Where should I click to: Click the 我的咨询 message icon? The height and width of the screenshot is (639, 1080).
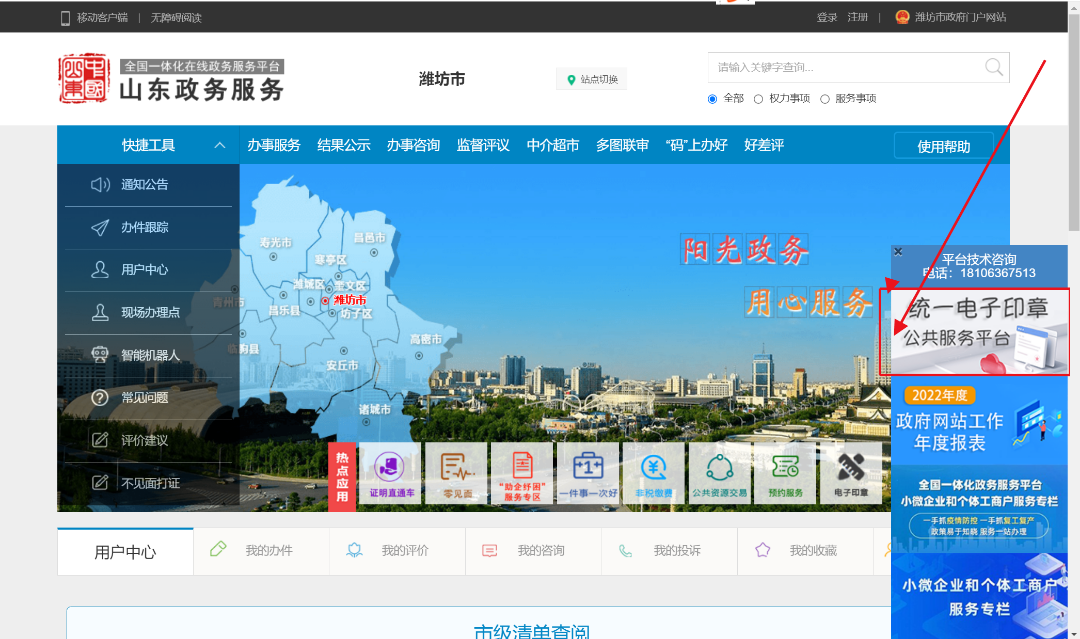pos(490,551)
